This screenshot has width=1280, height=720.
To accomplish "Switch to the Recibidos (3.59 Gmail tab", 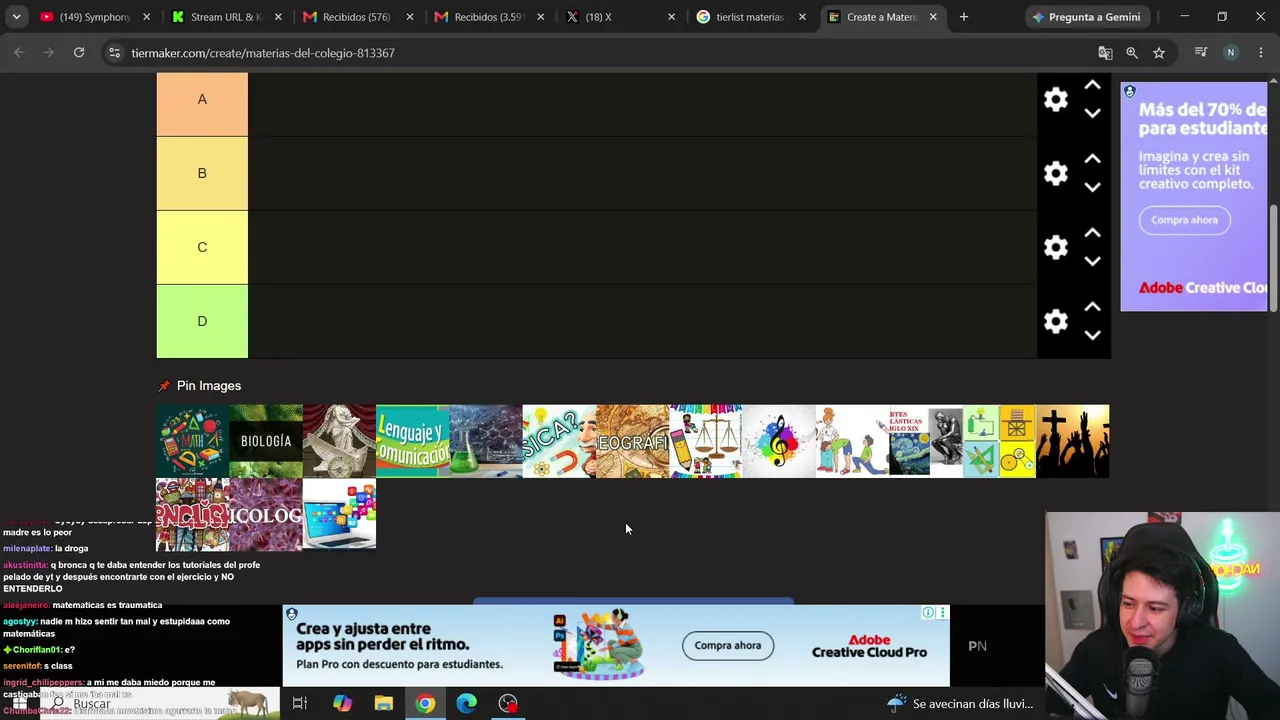I will tap(488, 17).
